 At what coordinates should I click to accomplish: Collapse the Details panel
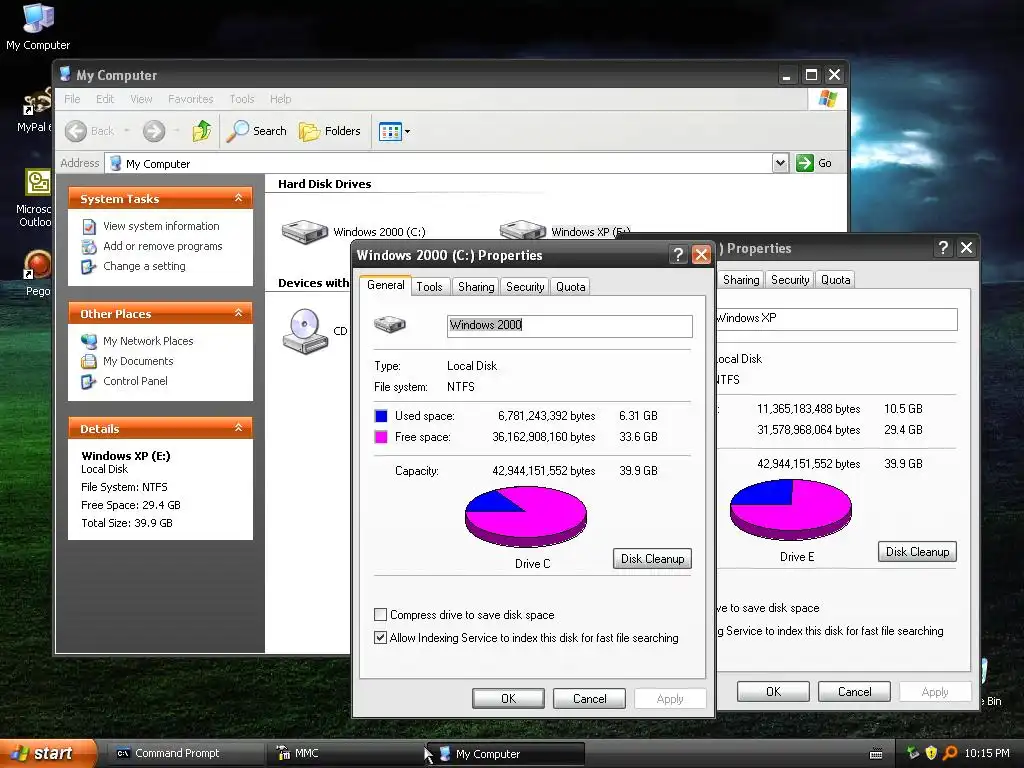pyautogui.click(x=238, y=428)
